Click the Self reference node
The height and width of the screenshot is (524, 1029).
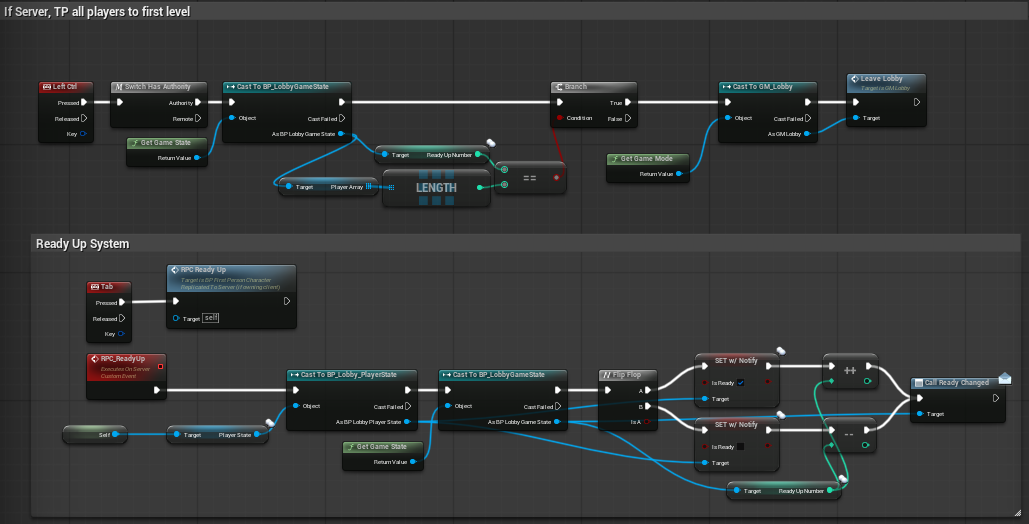tap(94, 435)
